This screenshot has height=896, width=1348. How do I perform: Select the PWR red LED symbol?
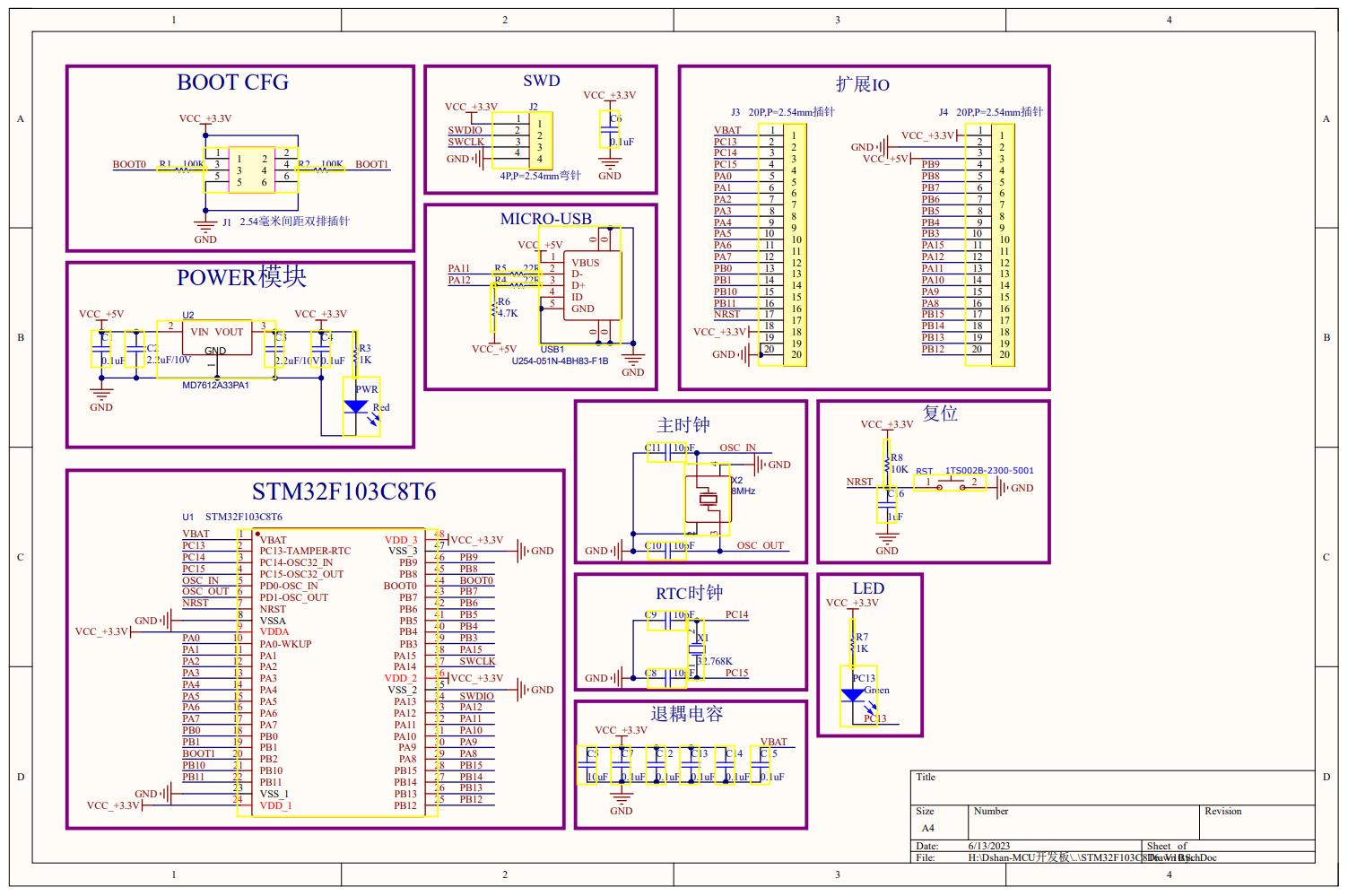pos(361,406)
